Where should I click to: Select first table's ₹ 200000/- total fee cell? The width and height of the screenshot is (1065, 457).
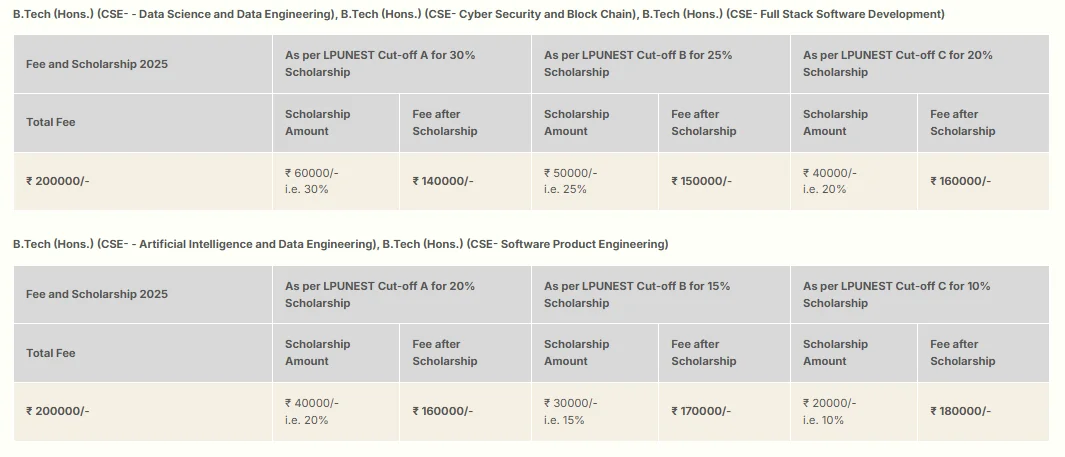[143, 181]
